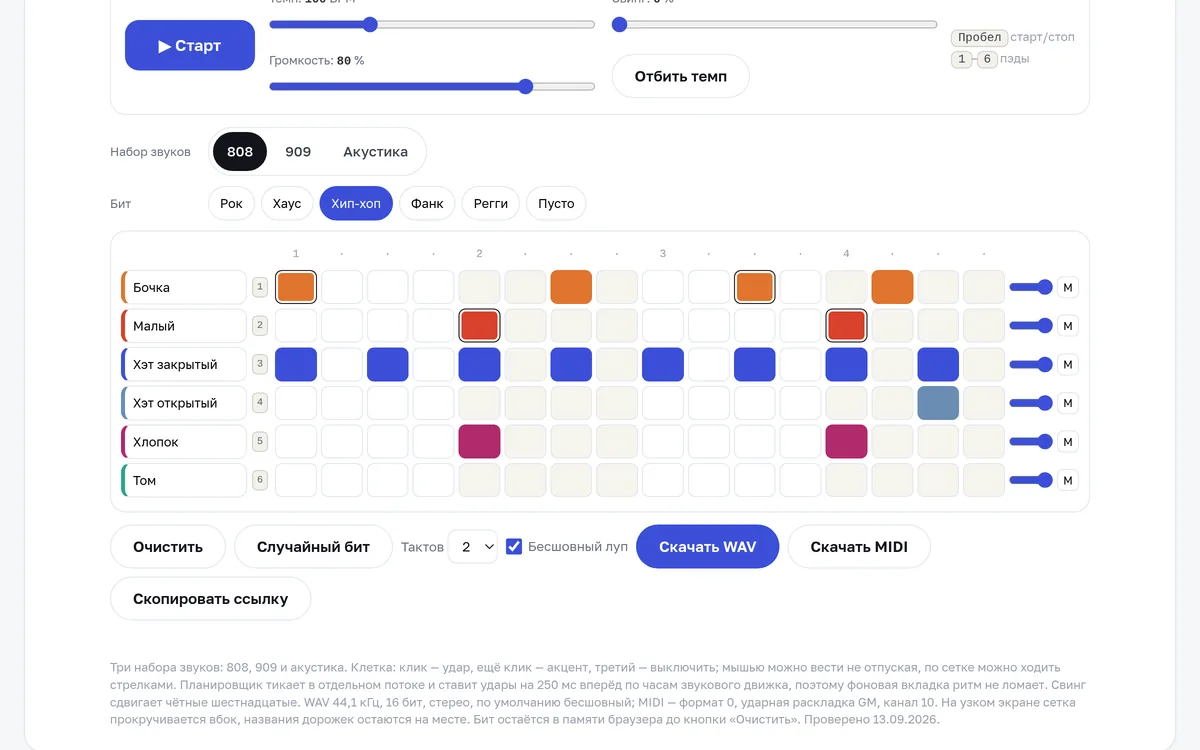This screenshot has height=750, width=1200.
Task: Adjust the Бочка track volume slider
Action: [x=1031, y=288]
